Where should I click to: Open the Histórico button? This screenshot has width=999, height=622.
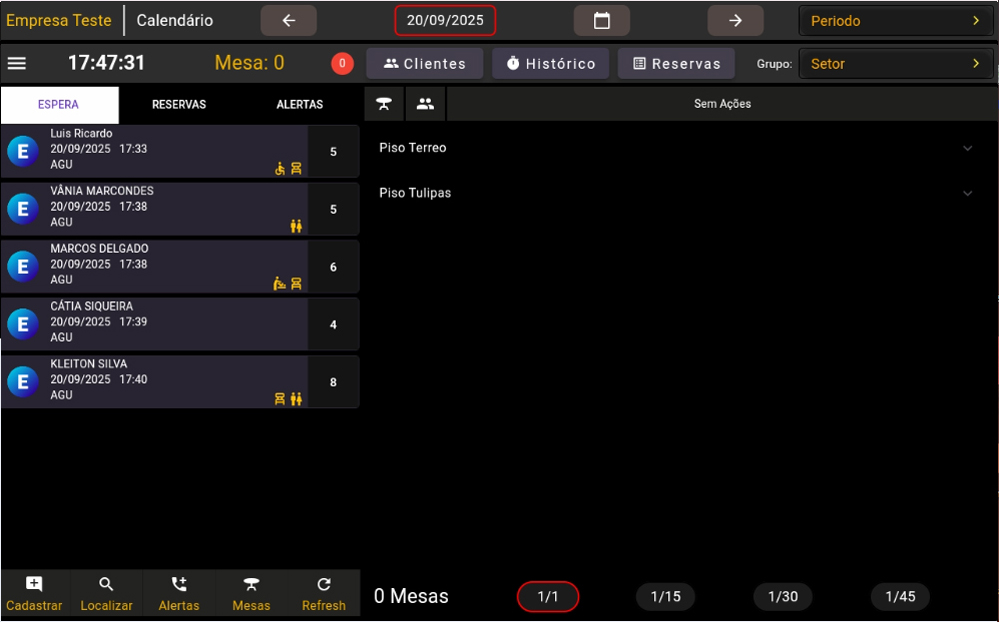point(550,64)
